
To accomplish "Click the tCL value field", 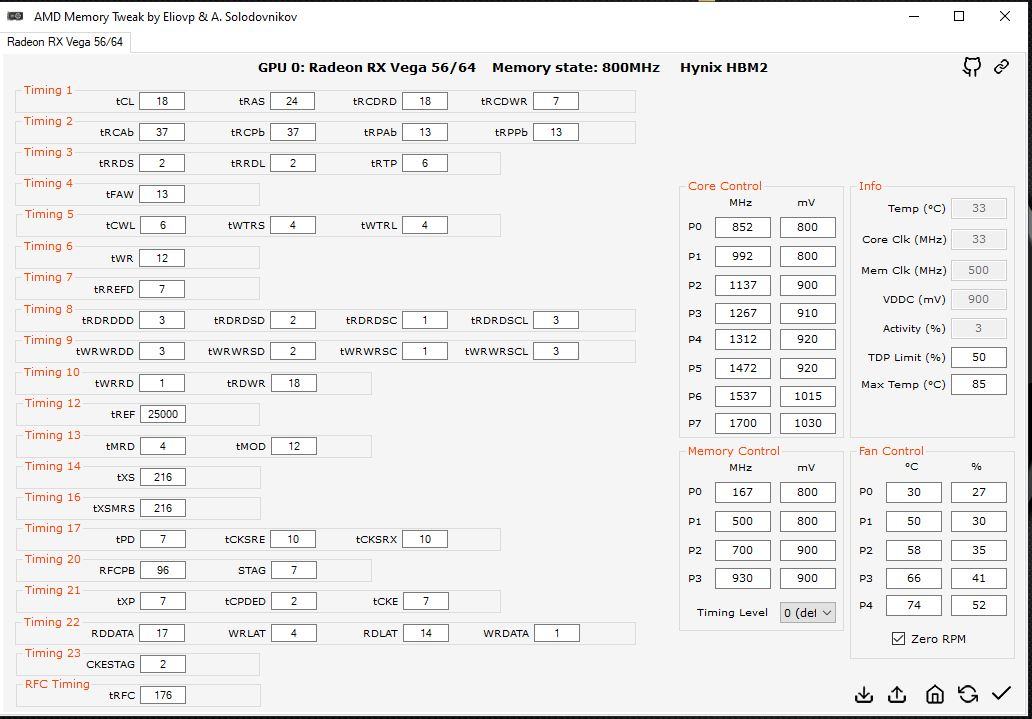I will point(162,101).
